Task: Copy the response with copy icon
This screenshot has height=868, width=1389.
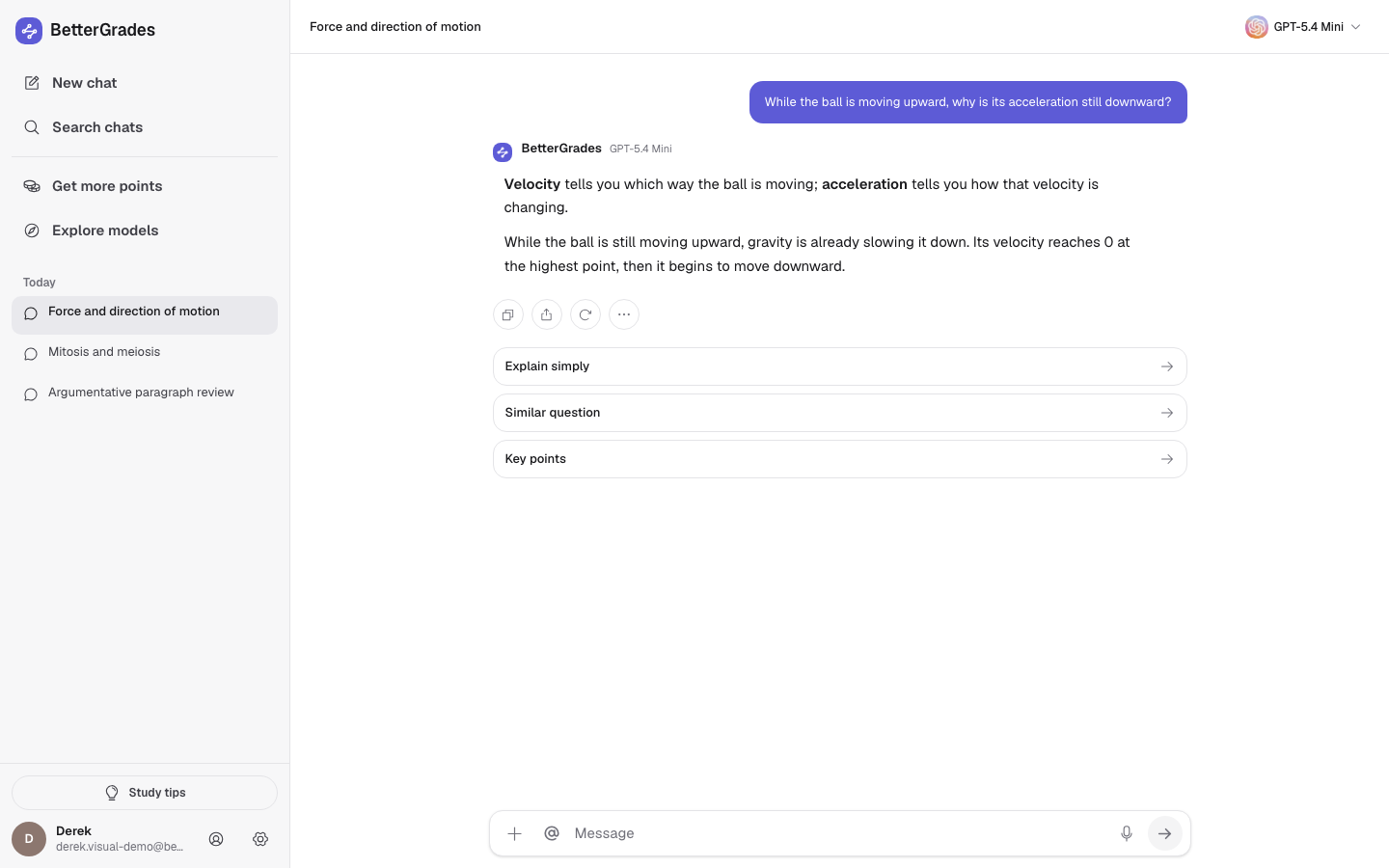Action: coord(508,314)
